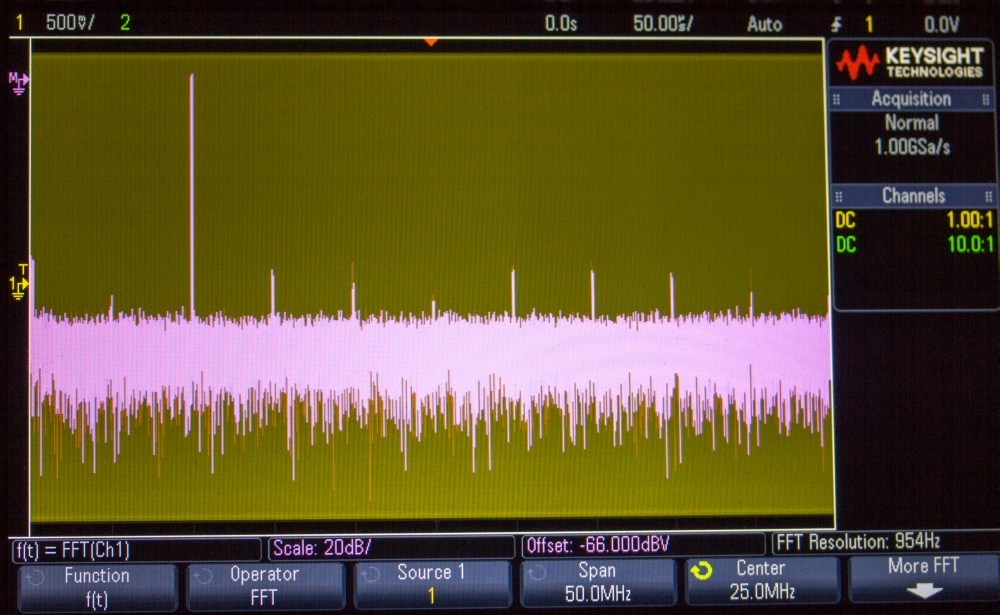
Task: Change the Source 1 softkey
Action: tap(432, 583)
